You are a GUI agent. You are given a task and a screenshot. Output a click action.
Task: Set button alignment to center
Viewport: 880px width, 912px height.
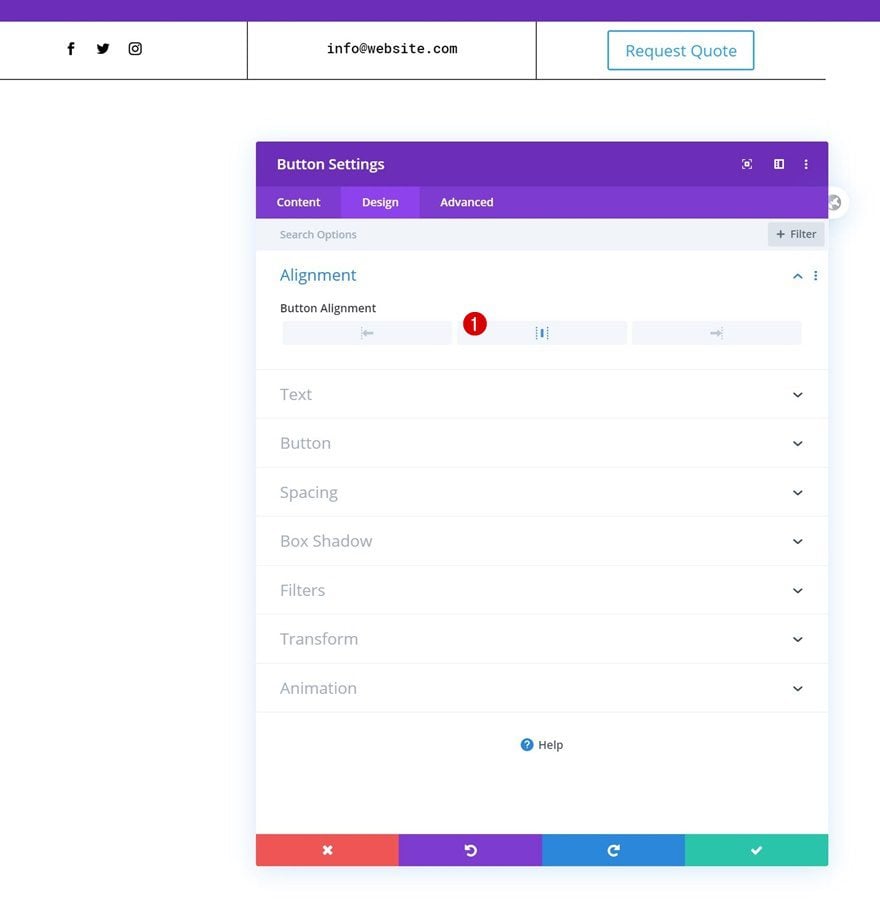(x=542, y=333)
